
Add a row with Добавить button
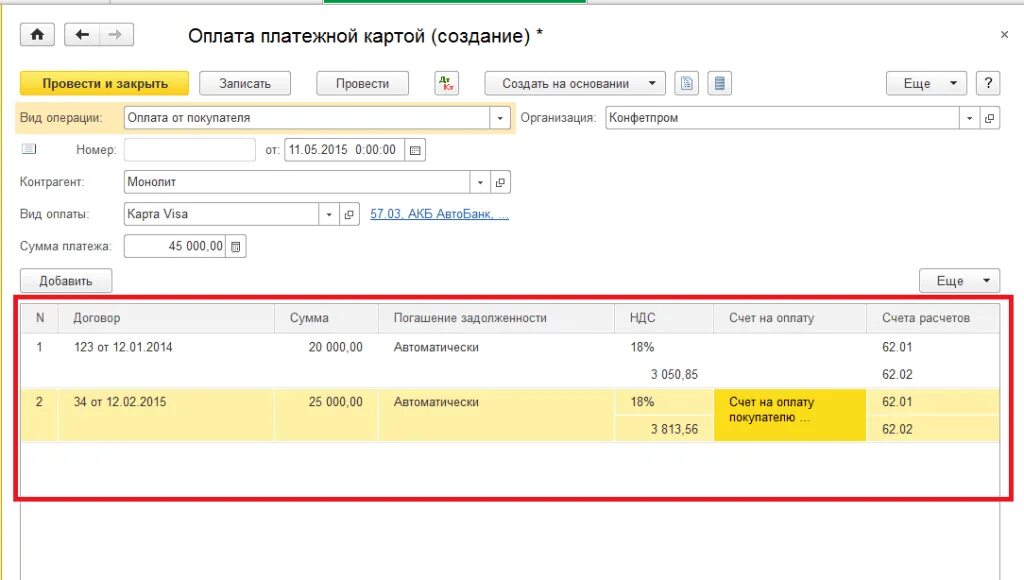click(x=66, y=281)
